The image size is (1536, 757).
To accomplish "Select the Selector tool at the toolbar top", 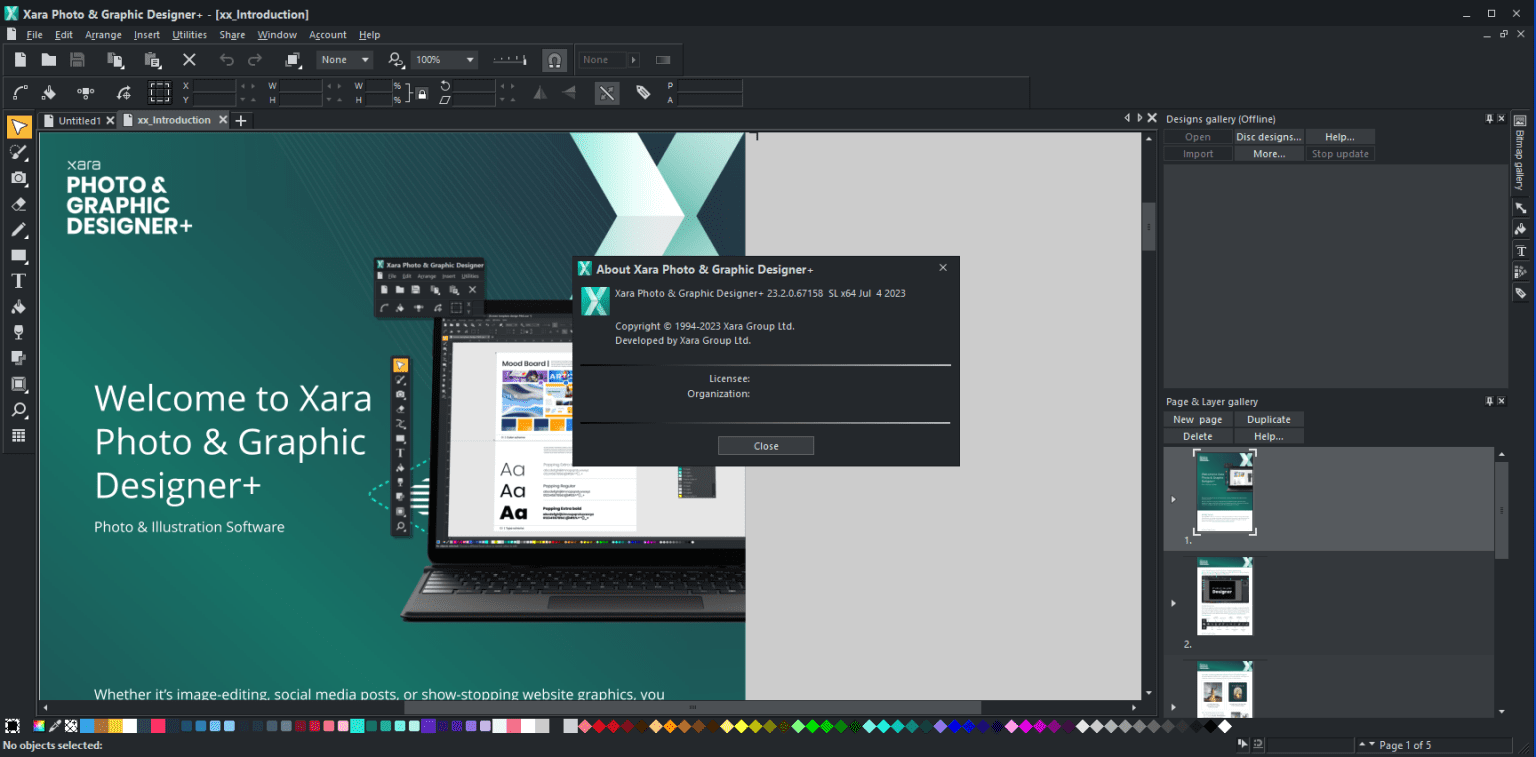I will 18,128.
